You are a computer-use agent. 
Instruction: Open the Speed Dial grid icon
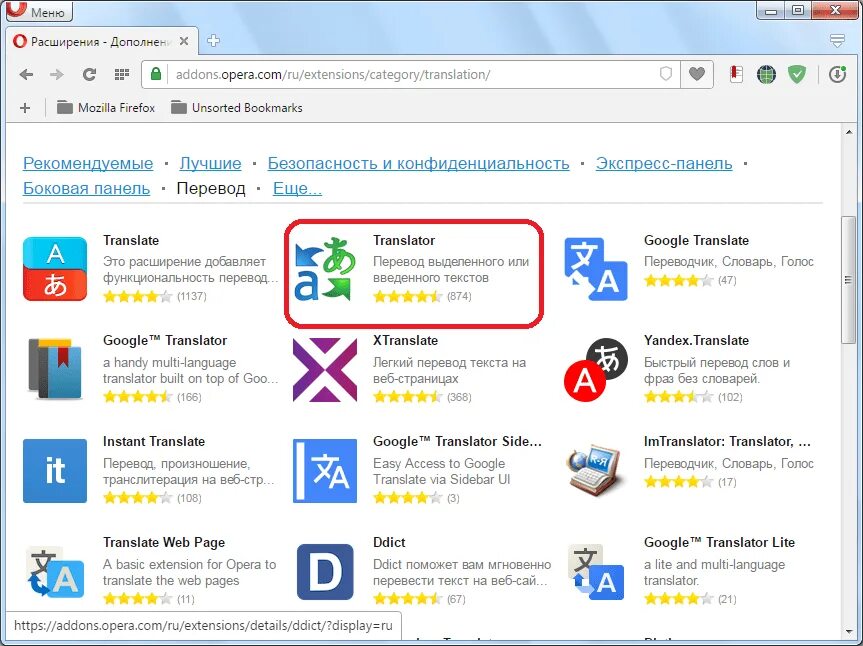[x=122, y=74]
